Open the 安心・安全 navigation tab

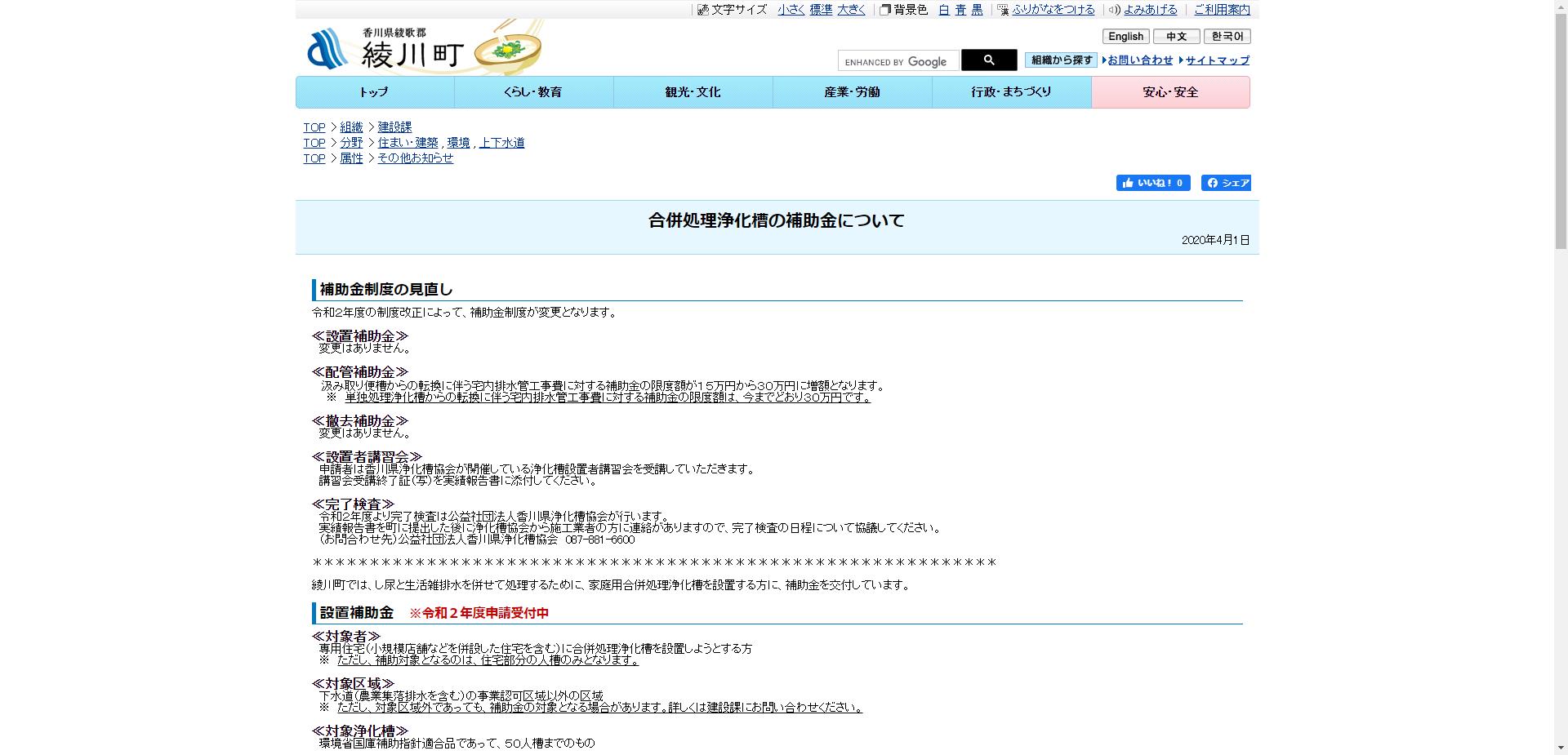[x=1171, y=92]
